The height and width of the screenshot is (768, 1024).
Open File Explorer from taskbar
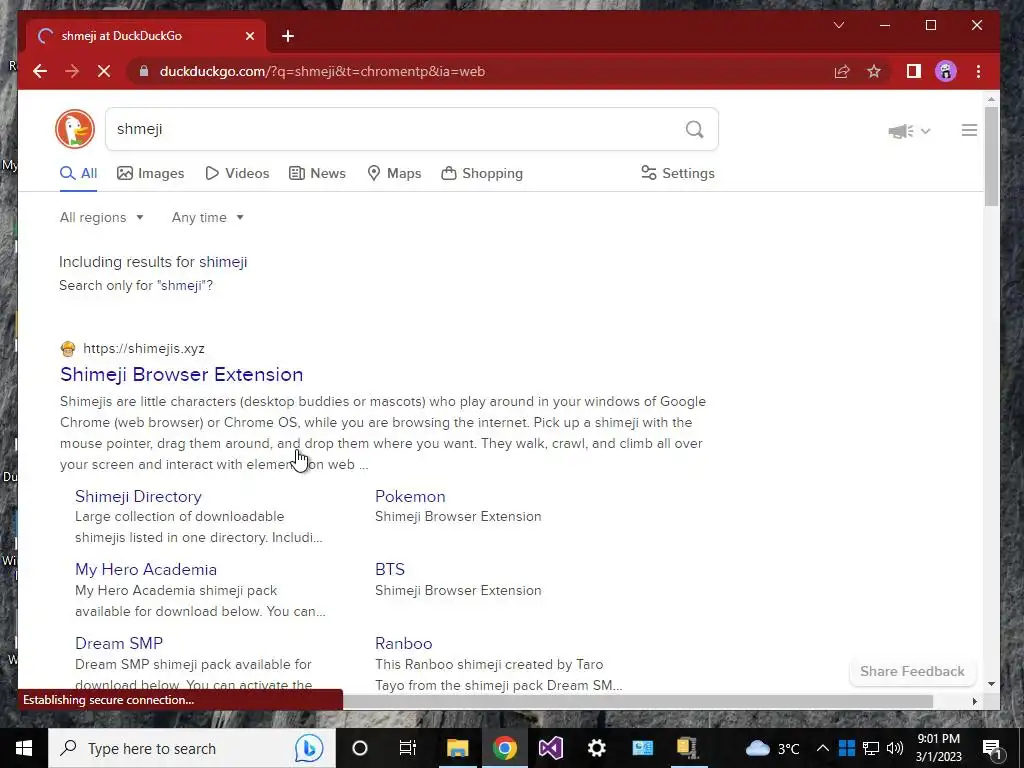(x=457, y=748)
